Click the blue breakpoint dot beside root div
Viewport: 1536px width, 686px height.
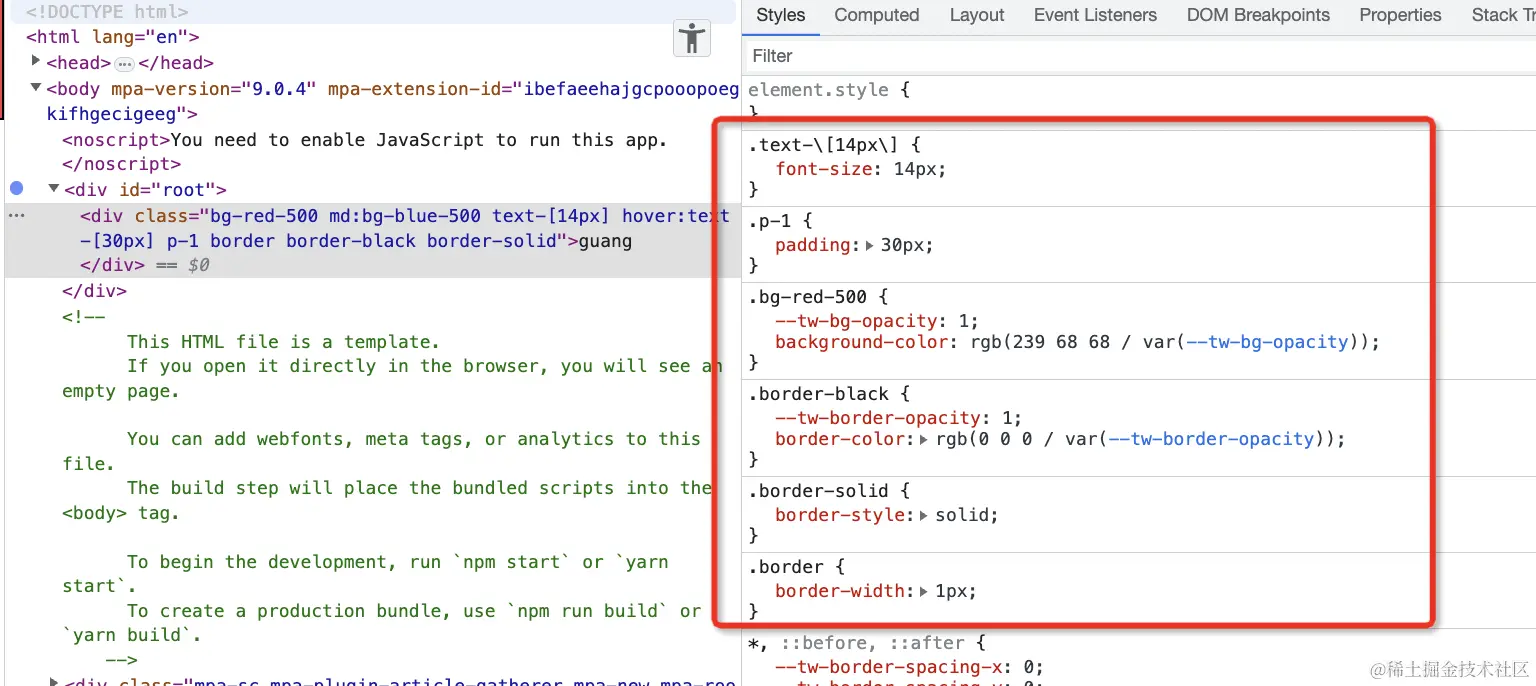17,188
